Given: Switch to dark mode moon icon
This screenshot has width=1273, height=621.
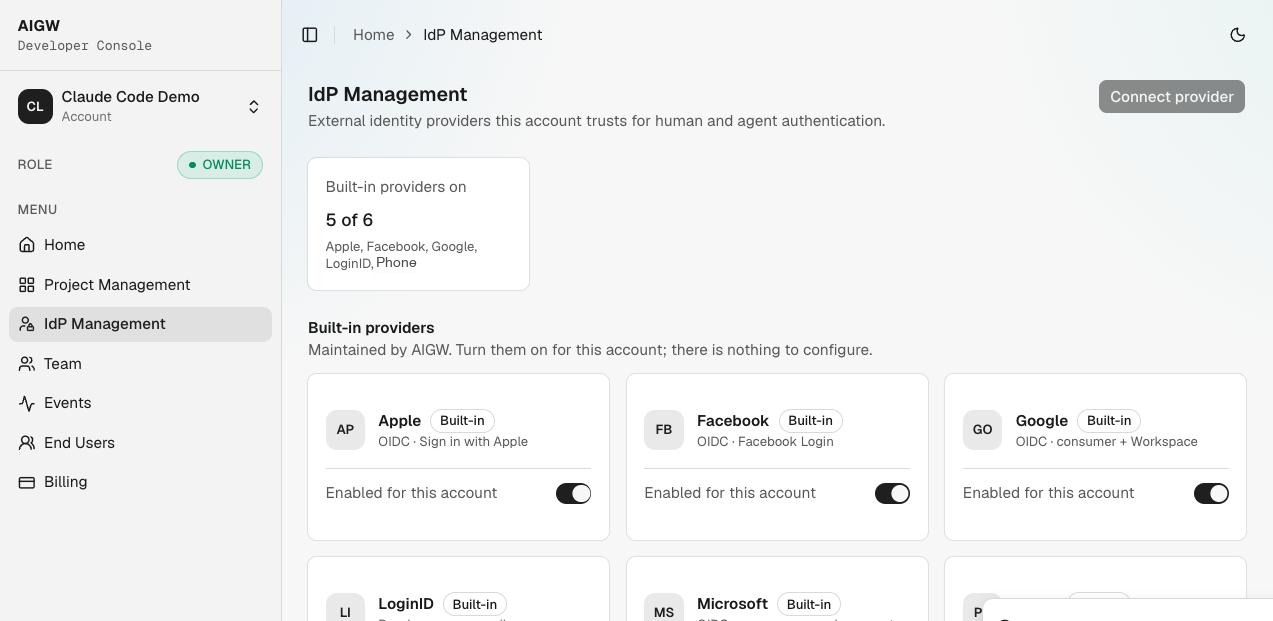Looking at the screenshot, I should (x=1238, y=35).
